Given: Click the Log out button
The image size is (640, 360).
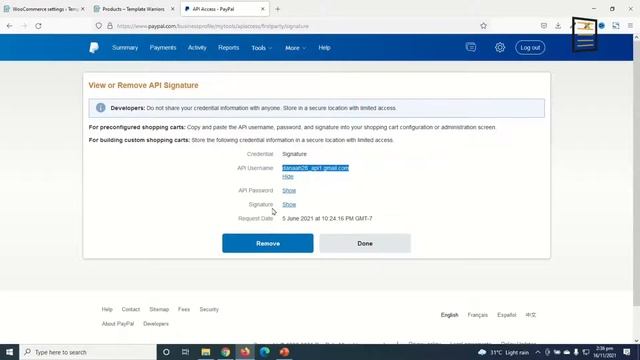Looking at the screenshot, I should pyautogui.click(x=530, y=48).
